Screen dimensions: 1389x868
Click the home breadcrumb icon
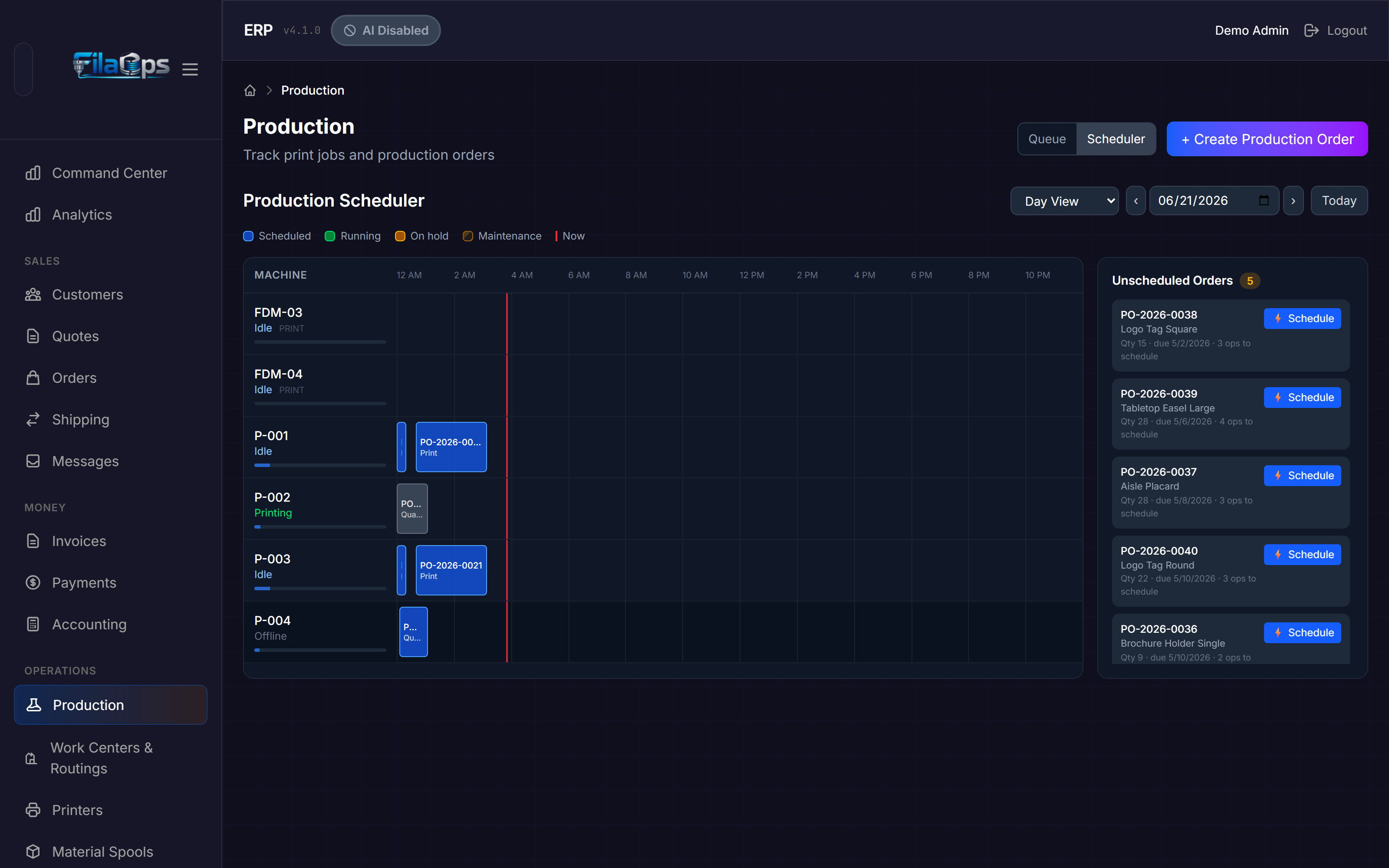[x=250, y=90]
